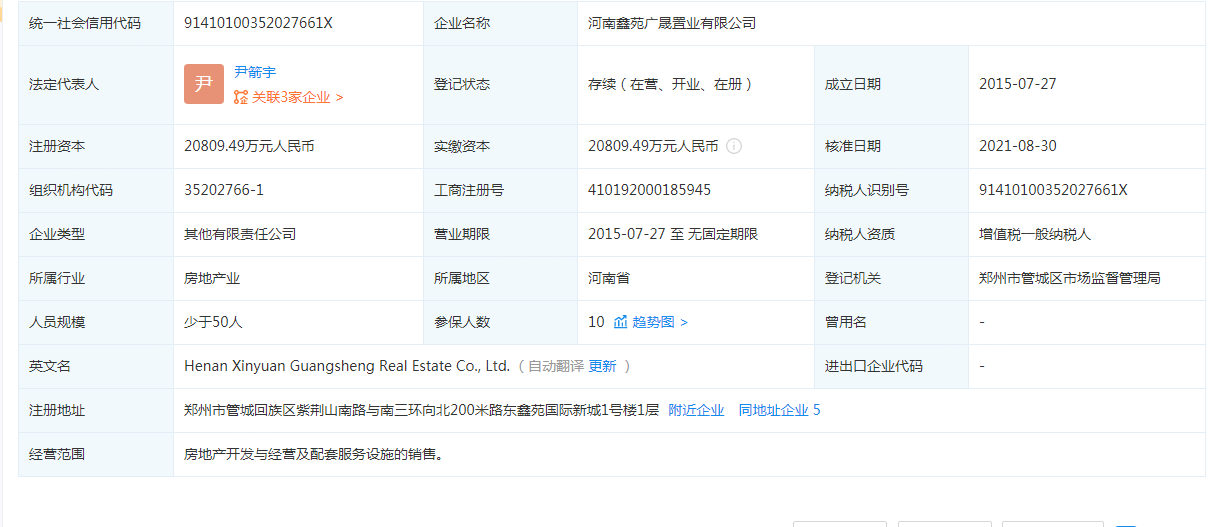Click status 存续（在营、开业、在册）
The image size is (1216, 527).
pyautogui.click(x=671, y=84)
